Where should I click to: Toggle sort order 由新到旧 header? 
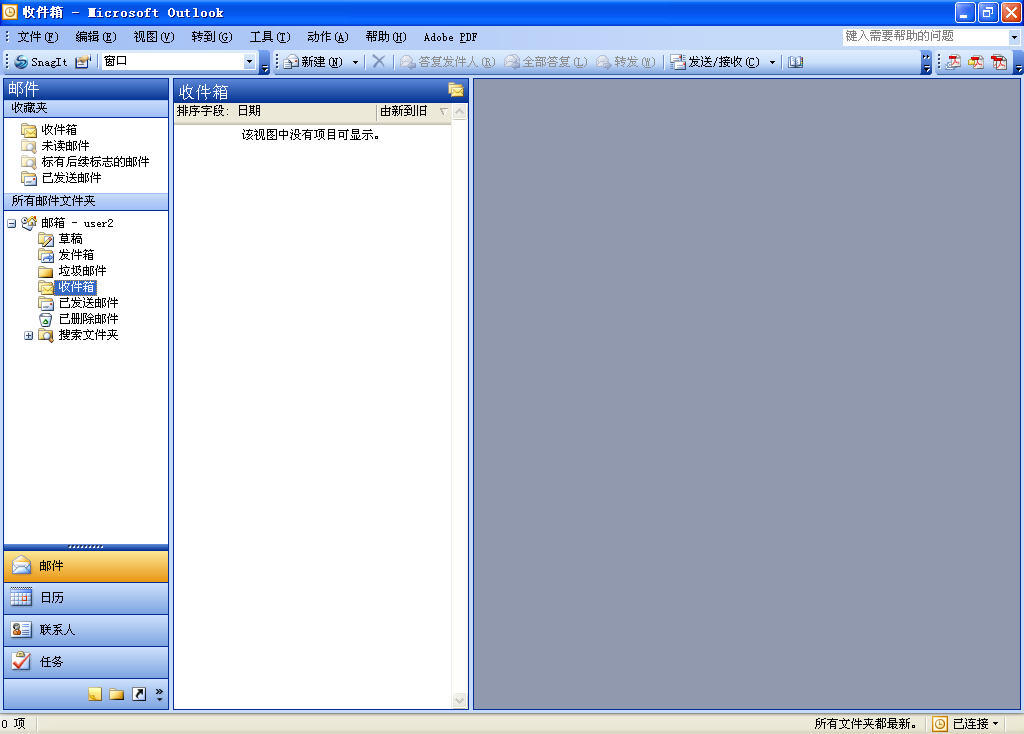click(x=412, y=111)
